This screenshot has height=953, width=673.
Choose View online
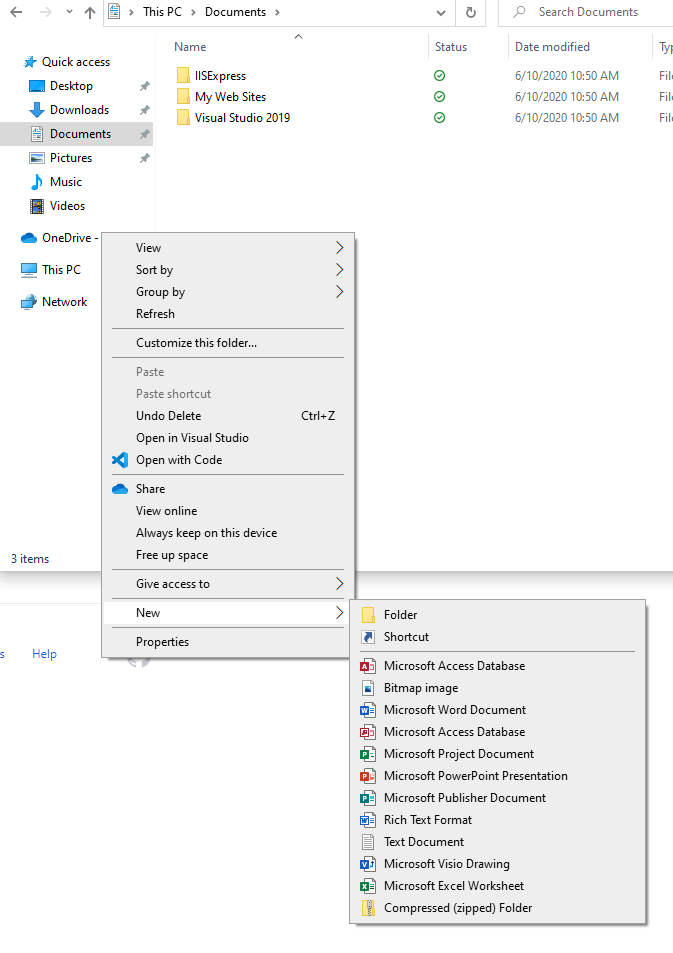click(228, 511)
